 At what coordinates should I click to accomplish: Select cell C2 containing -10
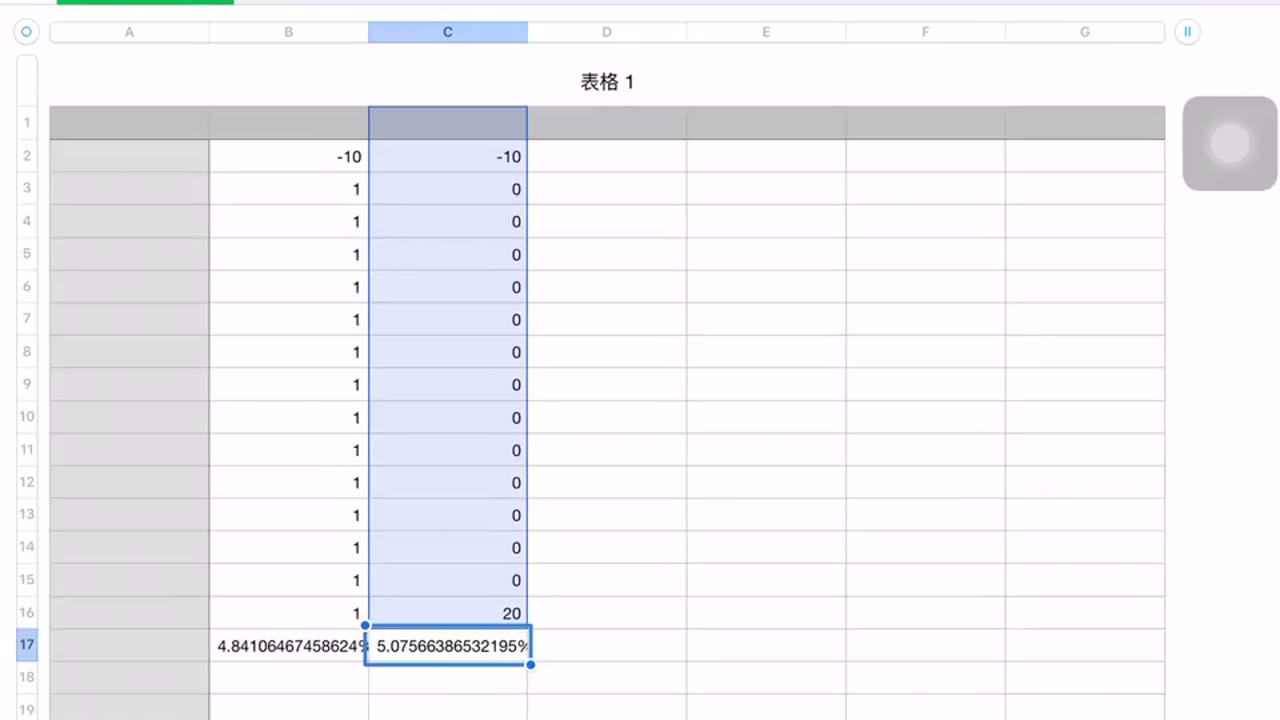coord(448,156)
